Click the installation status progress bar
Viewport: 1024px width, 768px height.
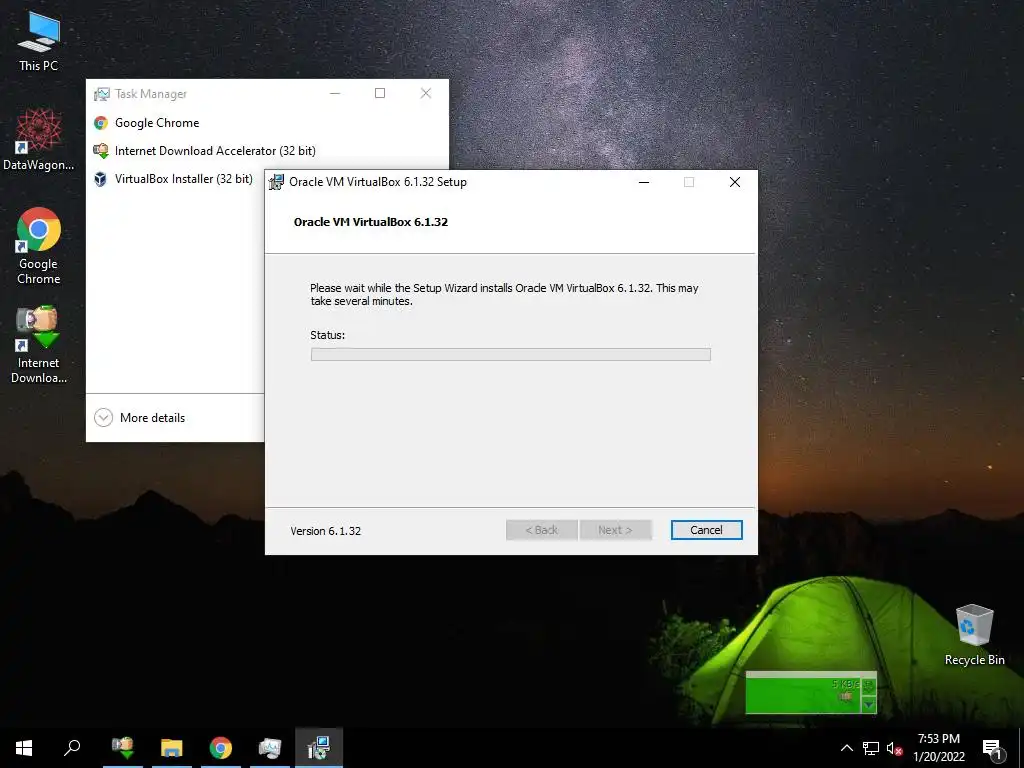(x=511, y=355)
